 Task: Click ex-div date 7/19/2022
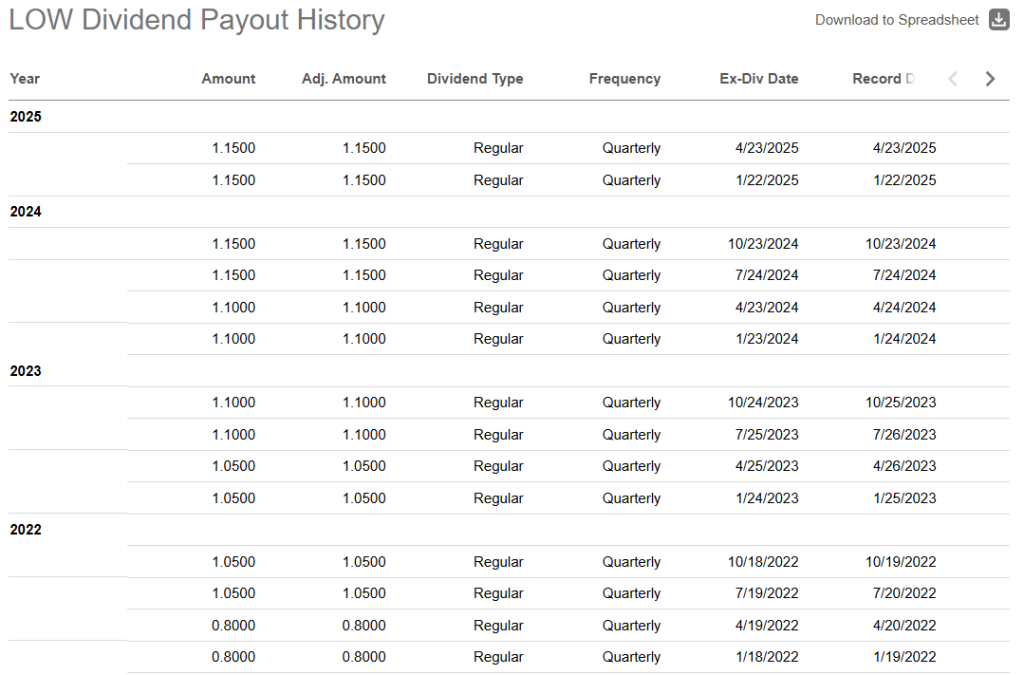(767, 593)
